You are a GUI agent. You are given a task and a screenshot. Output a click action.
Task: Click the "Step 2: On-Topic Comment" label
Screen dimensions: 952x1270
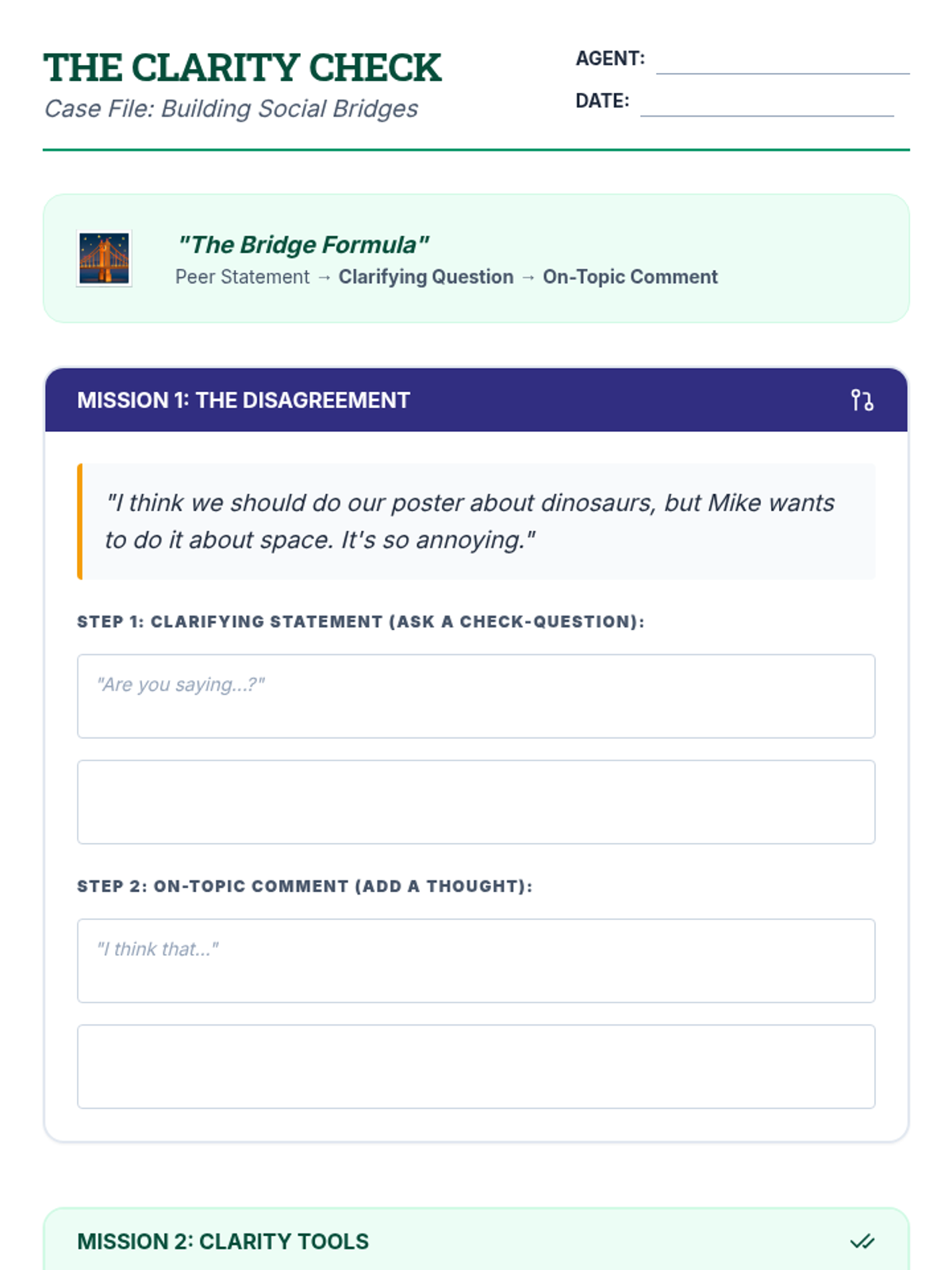click(305, 886)
